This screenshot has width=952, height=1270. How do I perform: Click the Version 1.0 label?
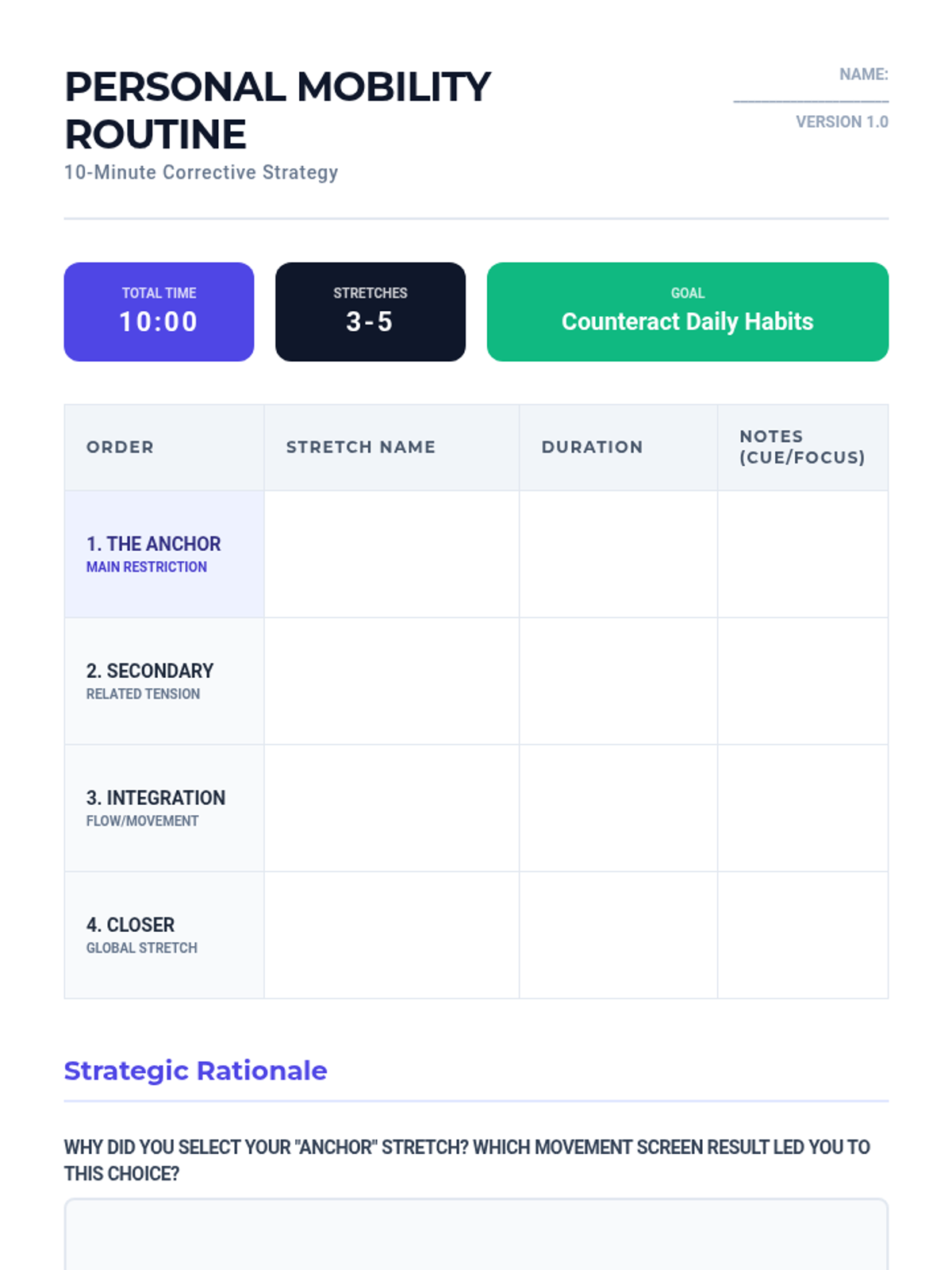pos(842,121)
